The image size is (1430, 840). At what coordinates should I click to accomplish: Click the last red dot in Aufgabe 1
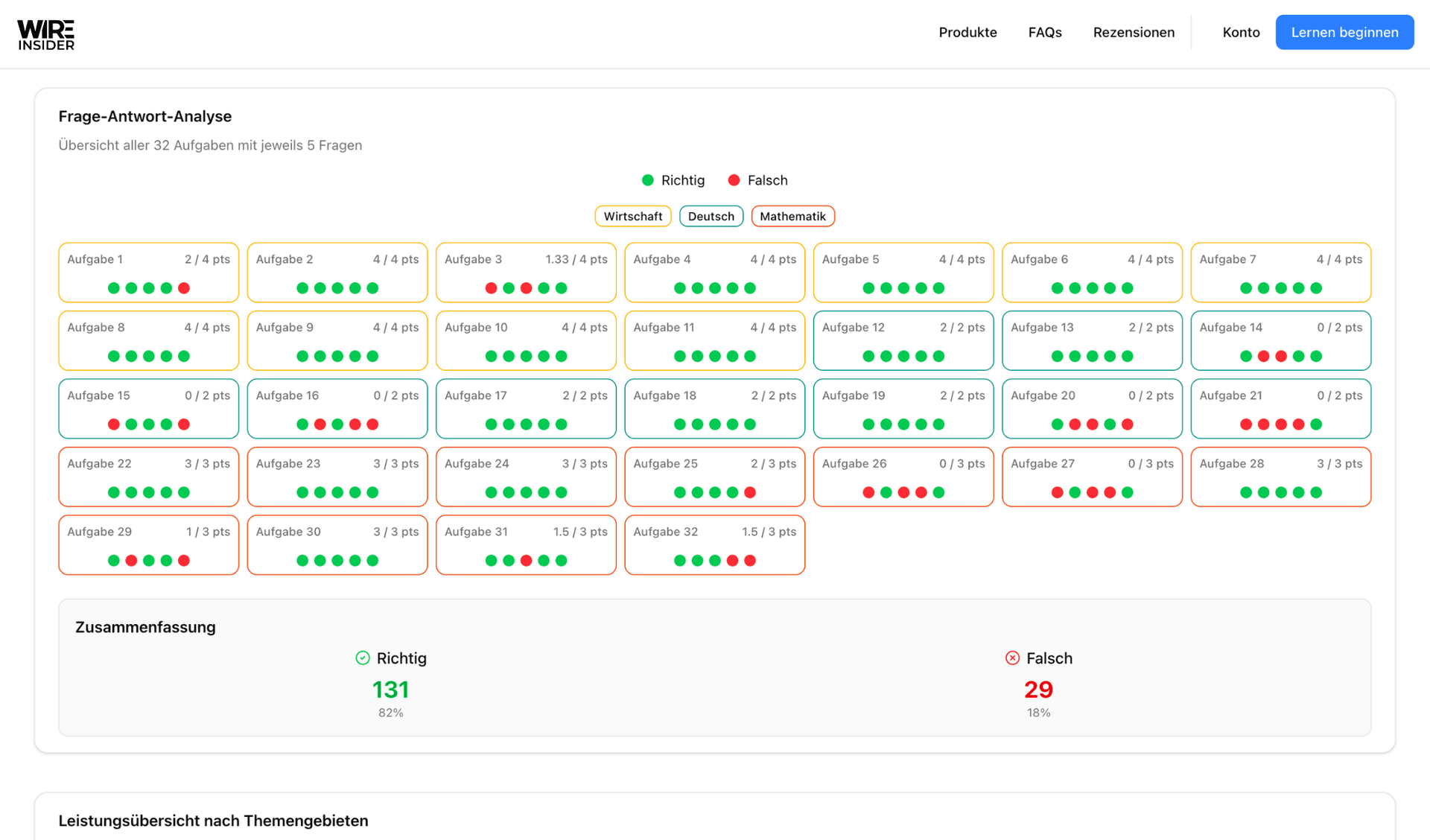[x=184, y=288]
